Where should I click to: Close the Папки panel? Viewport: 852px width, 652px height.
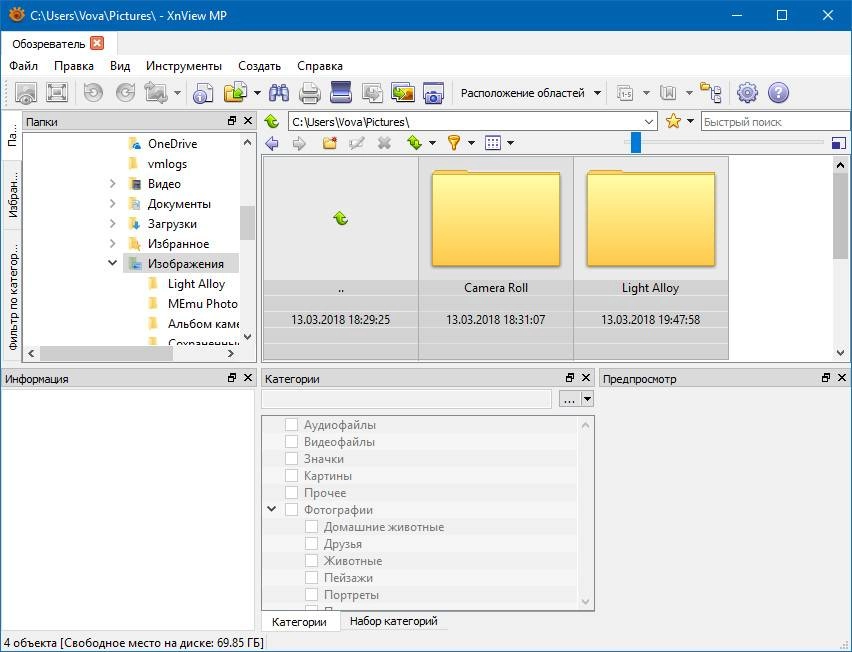248,121
